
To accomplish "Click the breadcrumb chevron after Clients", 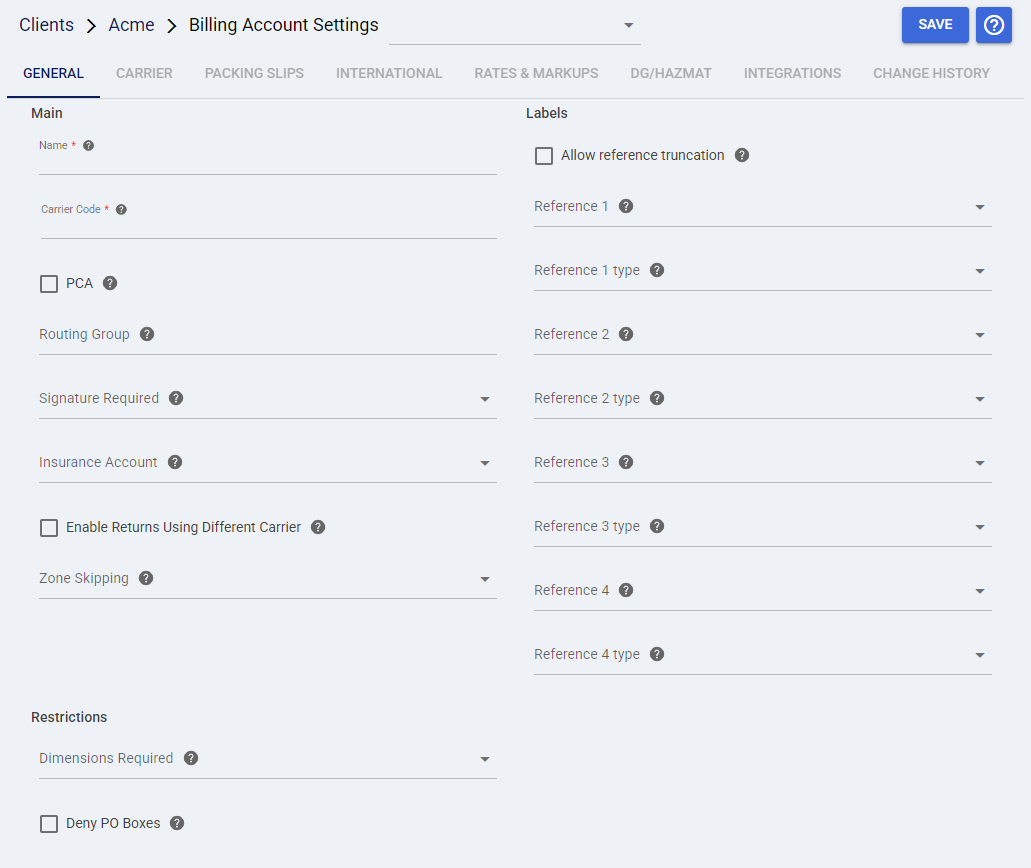I will pyautogui.click(x=91, y=26).
